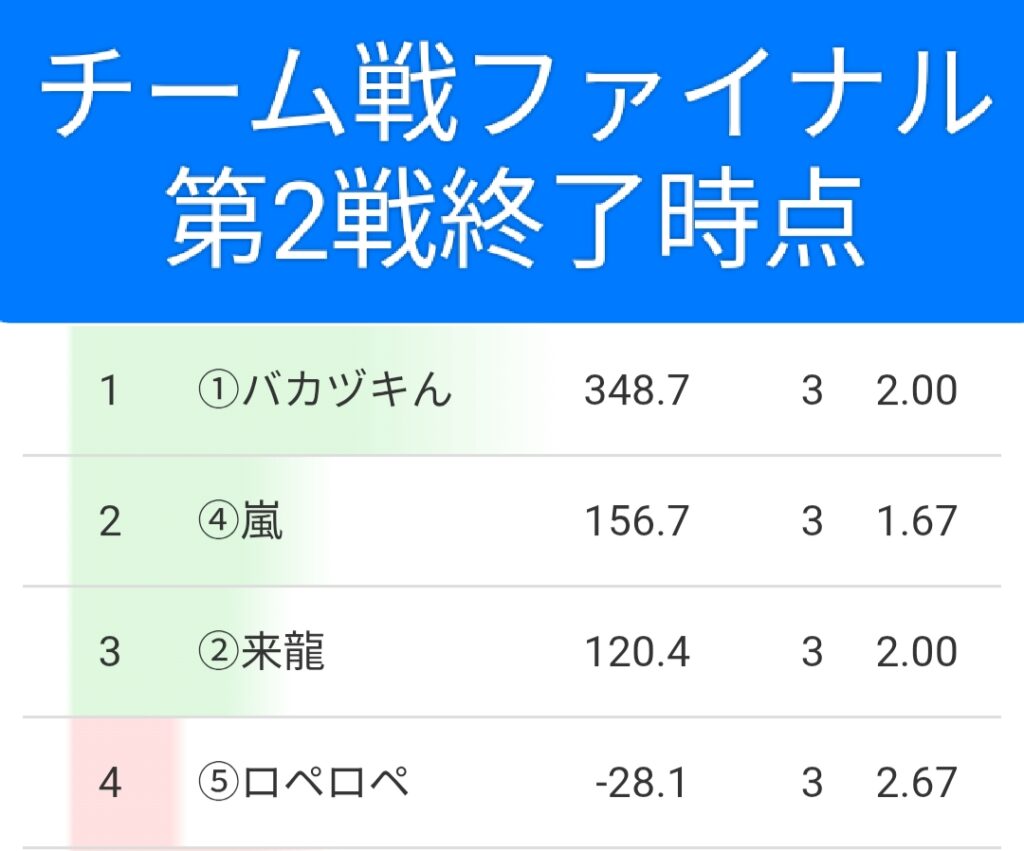Open team ⑤ロペロペ entry
The height and width of the screenshot is (851, 1024).
click(304, 783)
